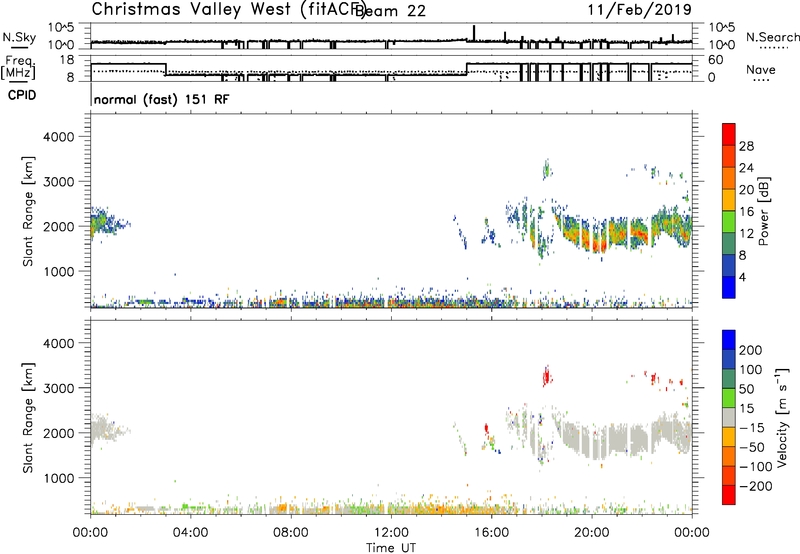Select the '12' label on the Power colorbar
The image size is (800, 554).
[x=746, y=234]
